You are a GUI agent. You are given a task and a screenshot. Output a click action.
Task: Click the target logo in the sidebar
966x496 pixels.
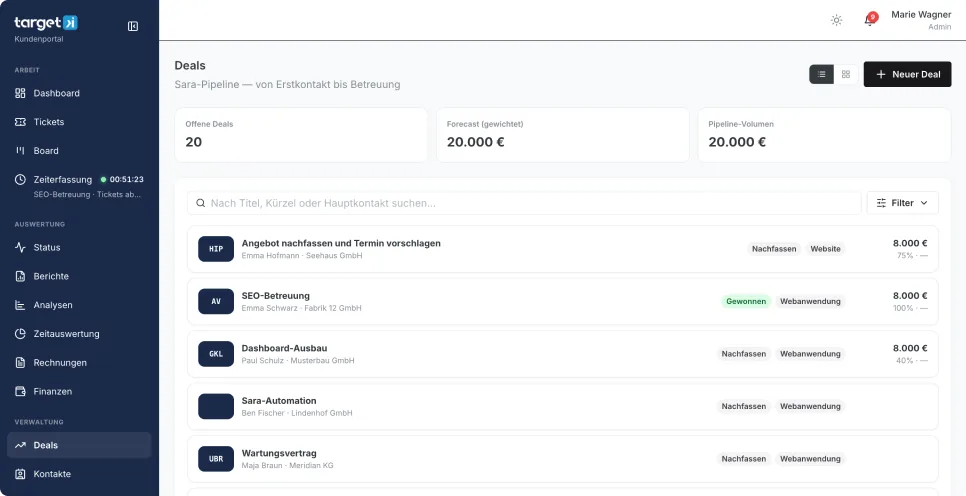46,23
